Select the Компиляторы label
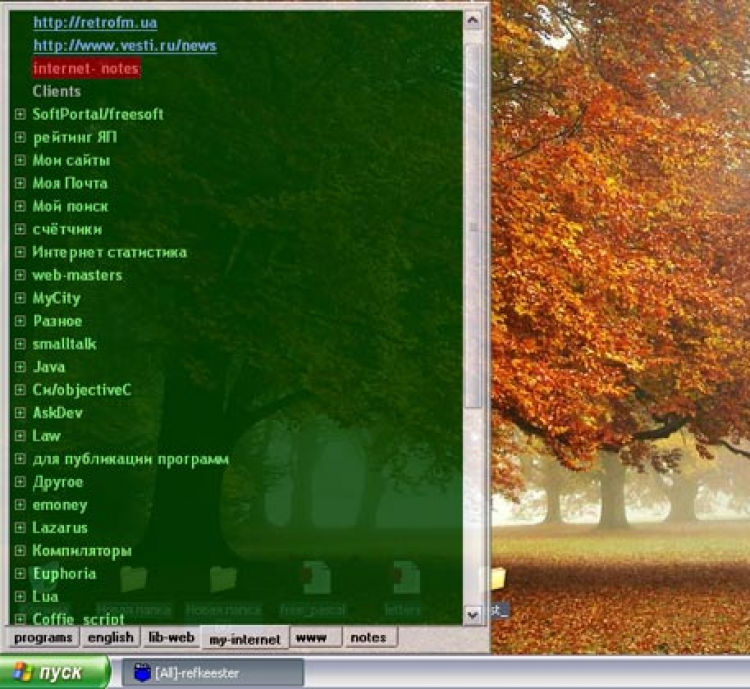Viewport: 750px width, 689px height. (82, 551)
